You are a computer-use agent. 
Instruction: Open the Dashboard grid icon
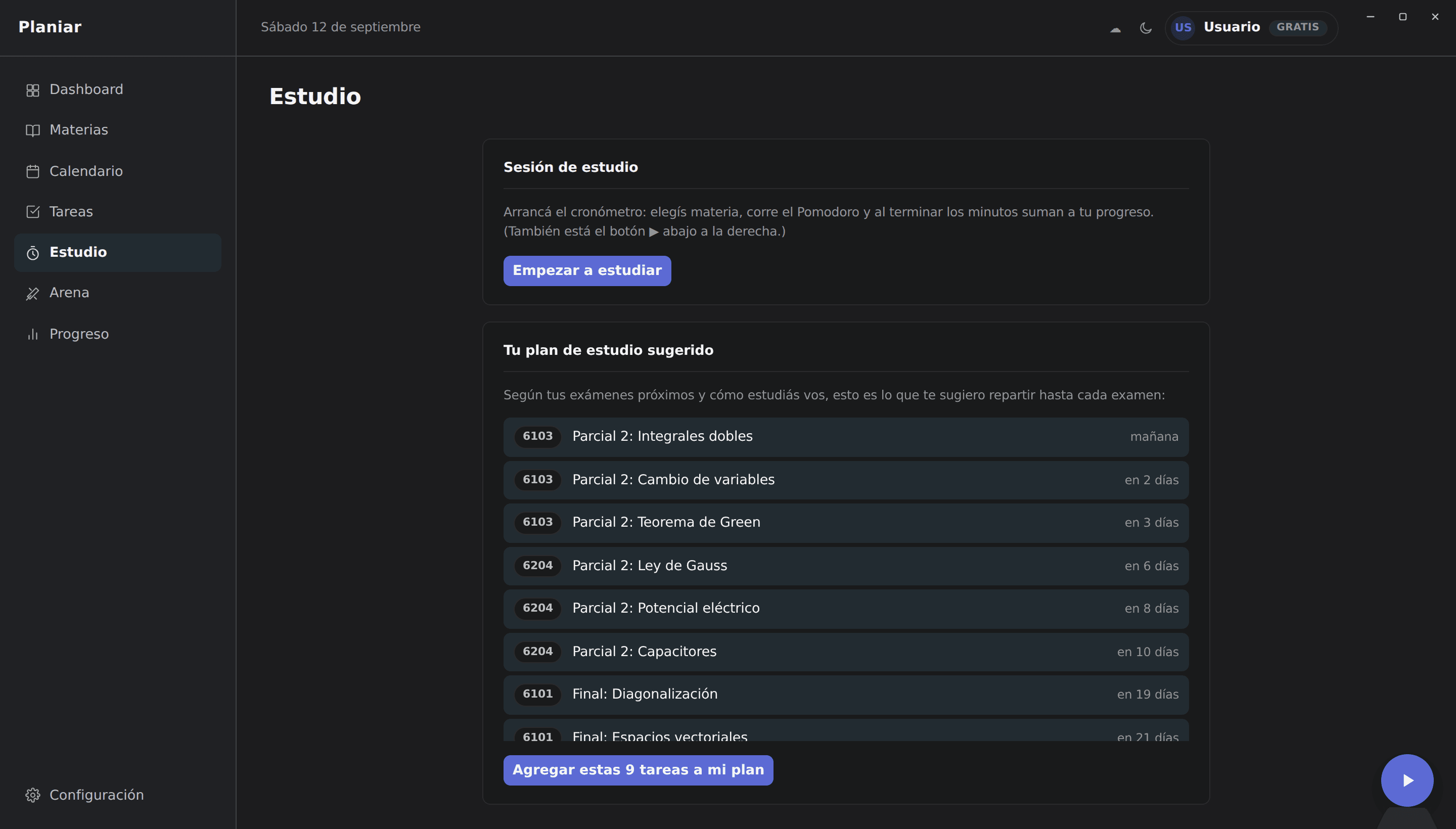[32, 90]
